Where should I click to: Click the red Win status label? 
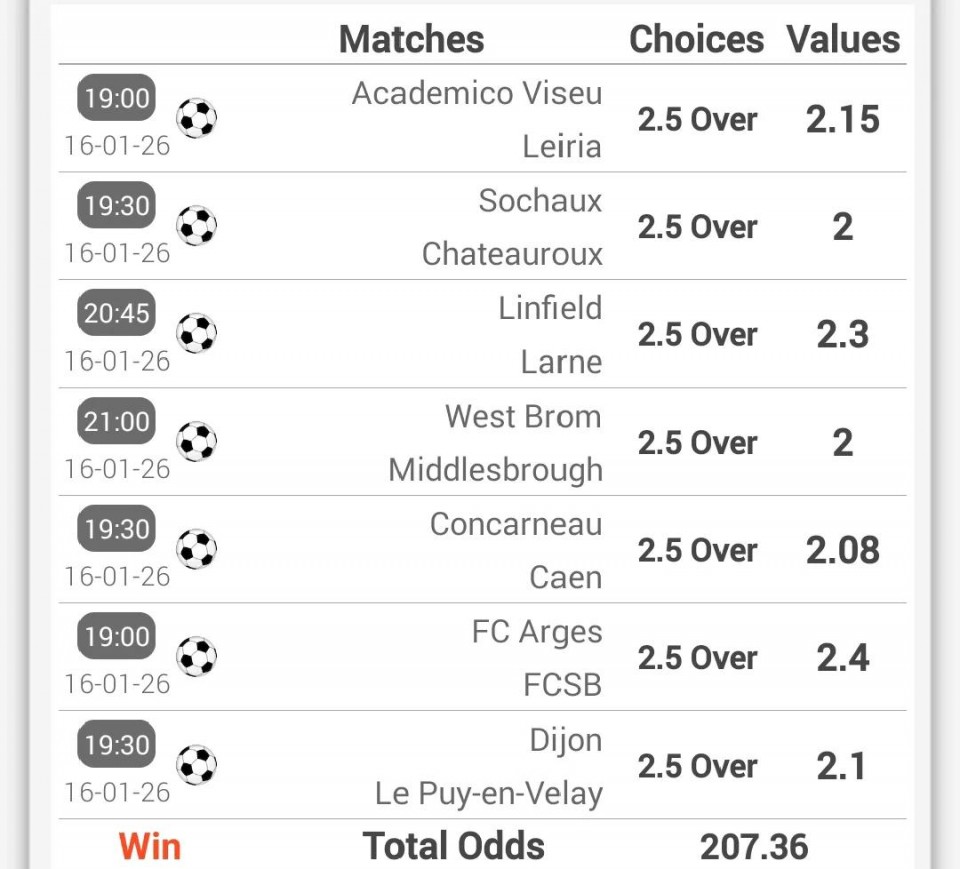coord(150,846)
